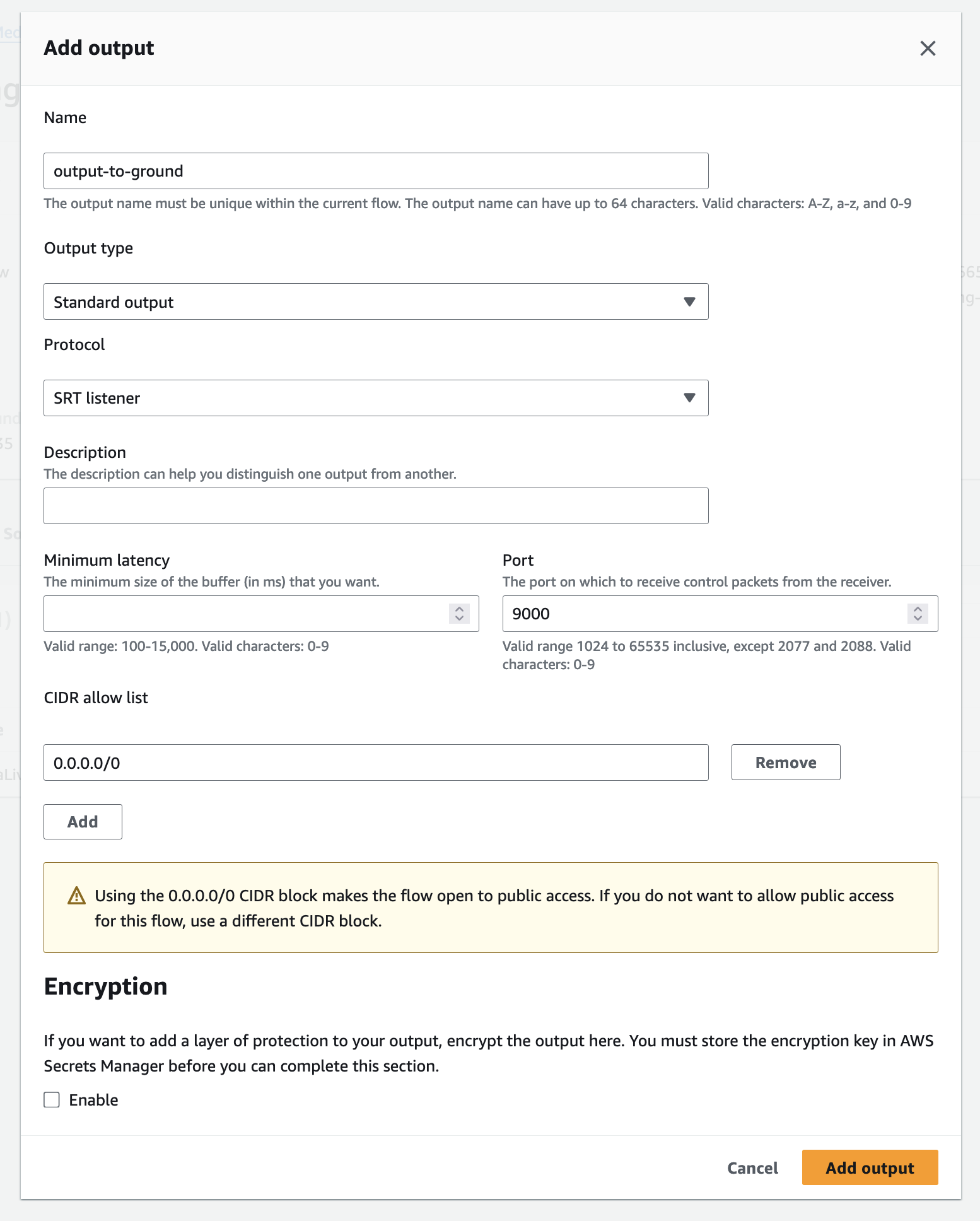This screenshot has height=1221, width=980.
Task: Click the warning triangle icon in CIDR alert
Action: pos(76,896)
